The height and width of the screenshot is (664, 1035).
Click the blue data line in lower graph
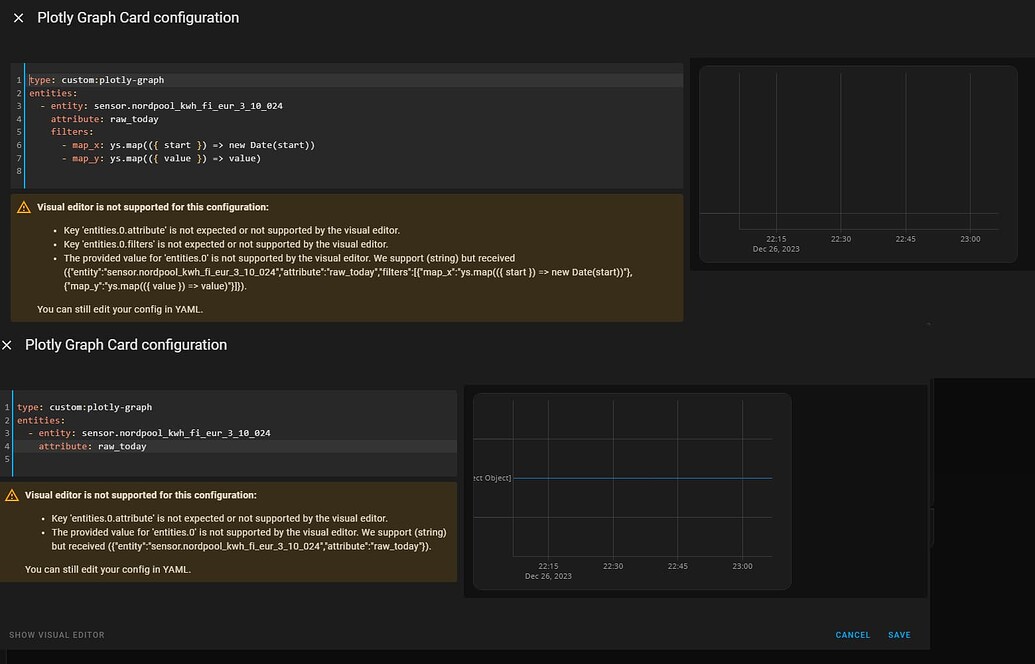(x=642, y=478)
